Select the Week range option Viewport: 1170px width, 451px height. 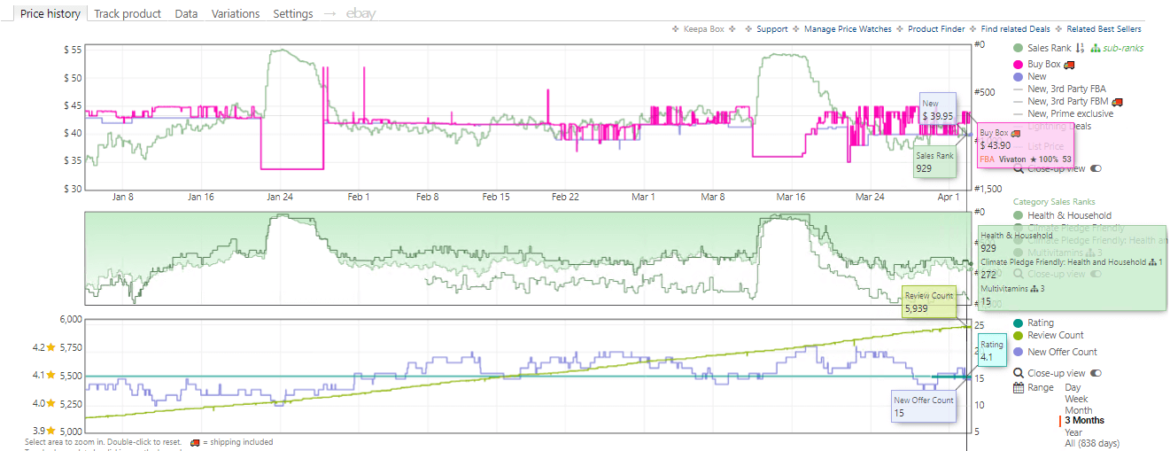[x=1078, y=399]
